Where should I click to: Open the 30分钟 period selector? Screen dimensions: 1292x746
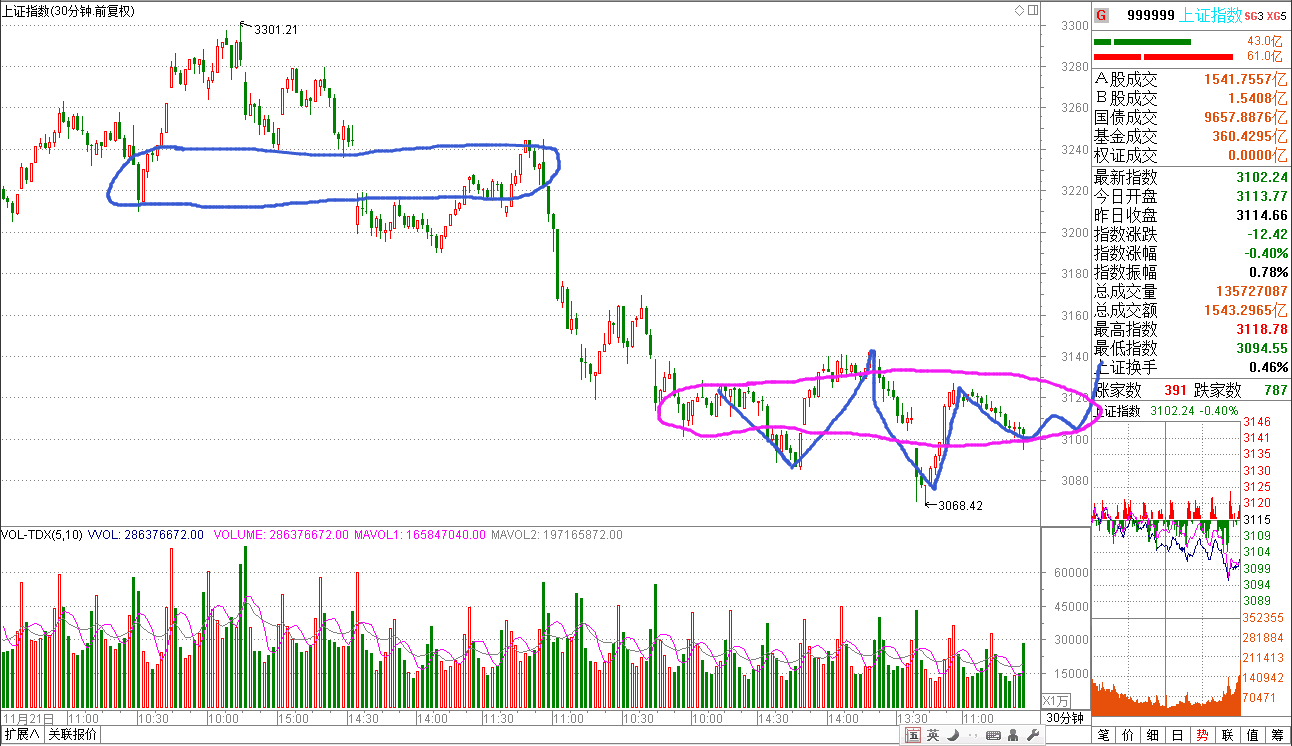pyautogui.click(x=1065, y=718)
